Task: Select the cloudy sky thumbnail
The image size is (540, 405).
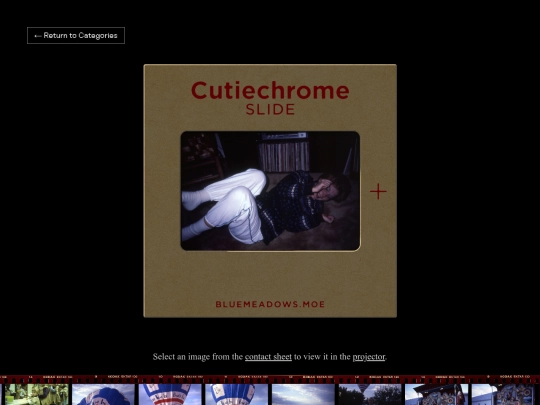Action: (x=303, y=395)
